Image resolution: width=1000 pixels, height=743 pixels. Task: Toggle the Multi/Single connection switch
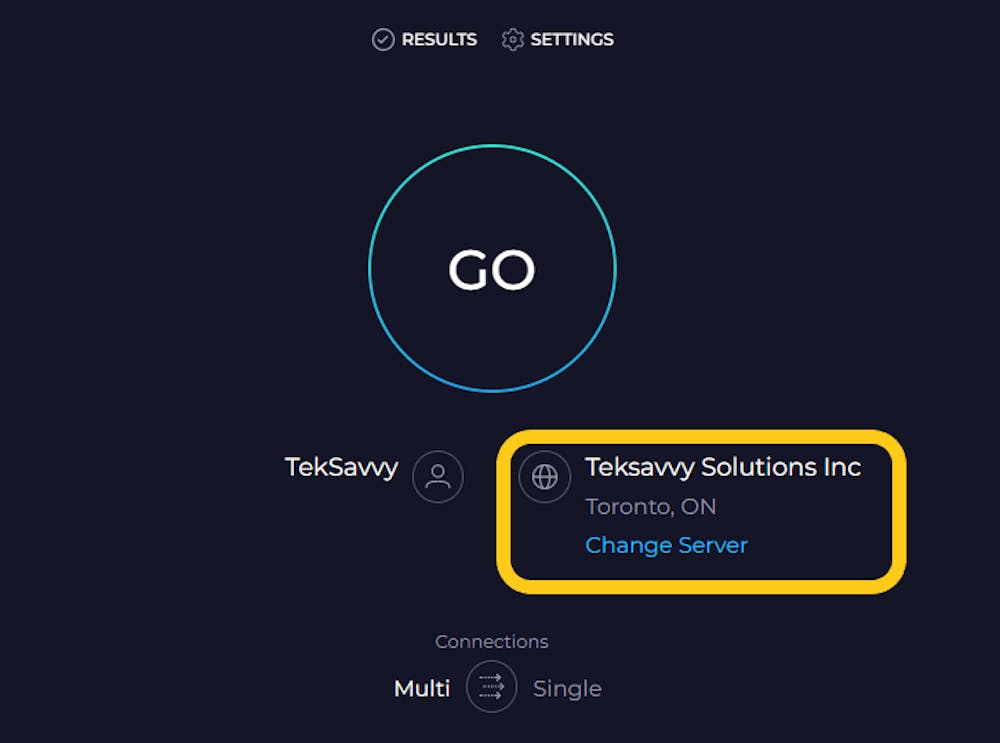point(491,687)
